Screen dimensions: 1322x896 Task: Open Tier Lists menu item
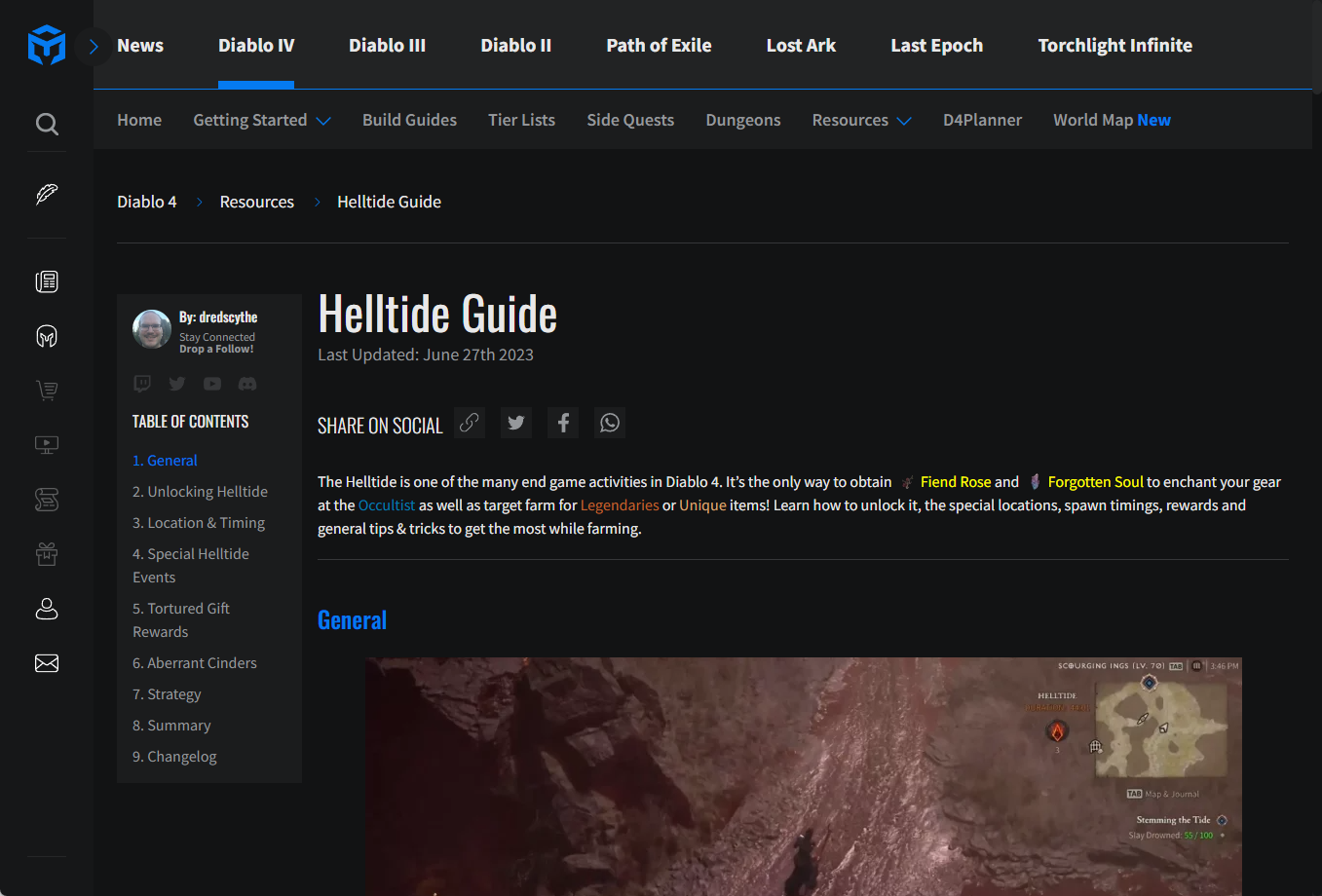pyautogui.click(x=521, y=120)
